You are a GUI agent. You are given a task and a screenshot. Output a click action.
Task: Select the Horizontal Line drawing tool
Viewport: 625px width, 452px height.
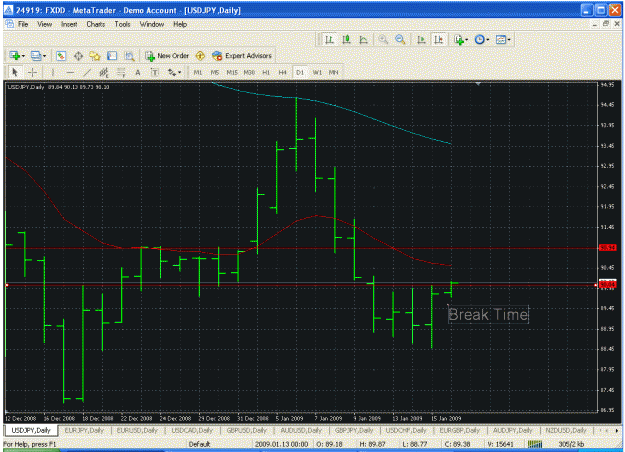click(70, 72)
